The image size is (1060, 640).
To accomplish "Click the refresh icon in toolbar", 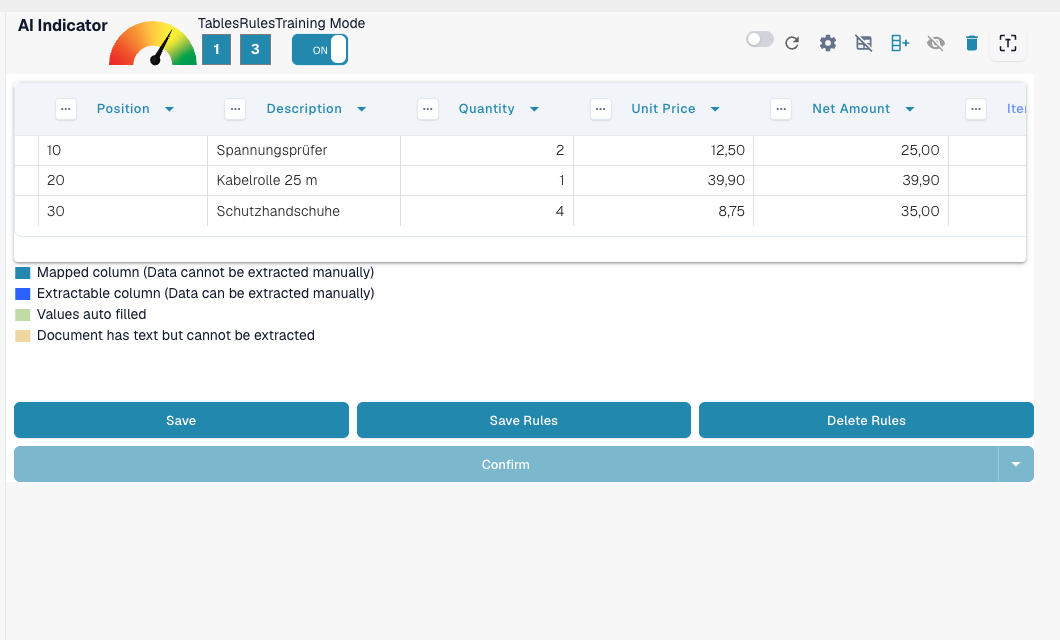I will [x=792, y=43].
